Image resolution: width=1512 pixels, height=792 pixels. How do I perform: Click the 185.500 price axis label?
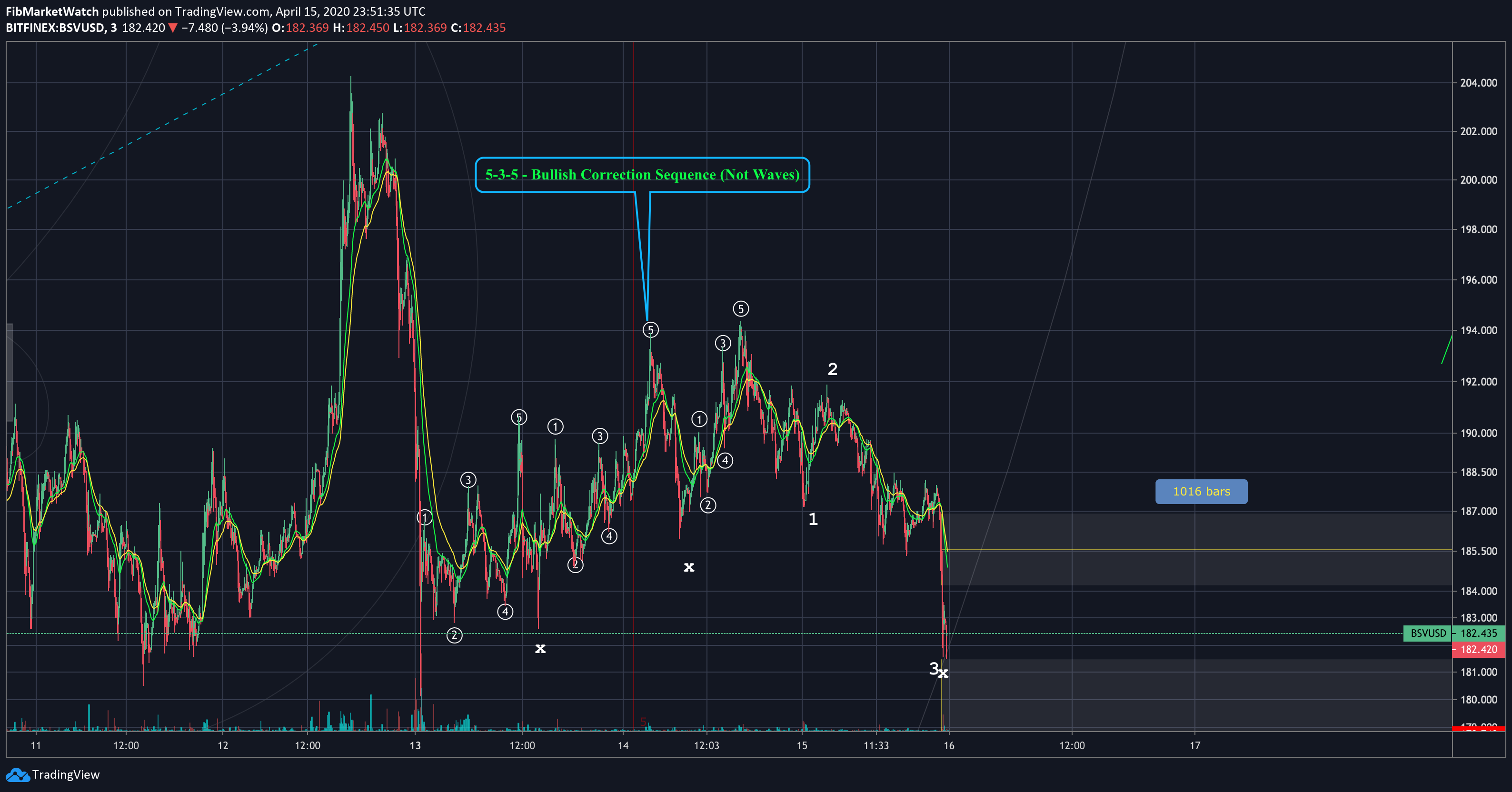coord(1478,552)
